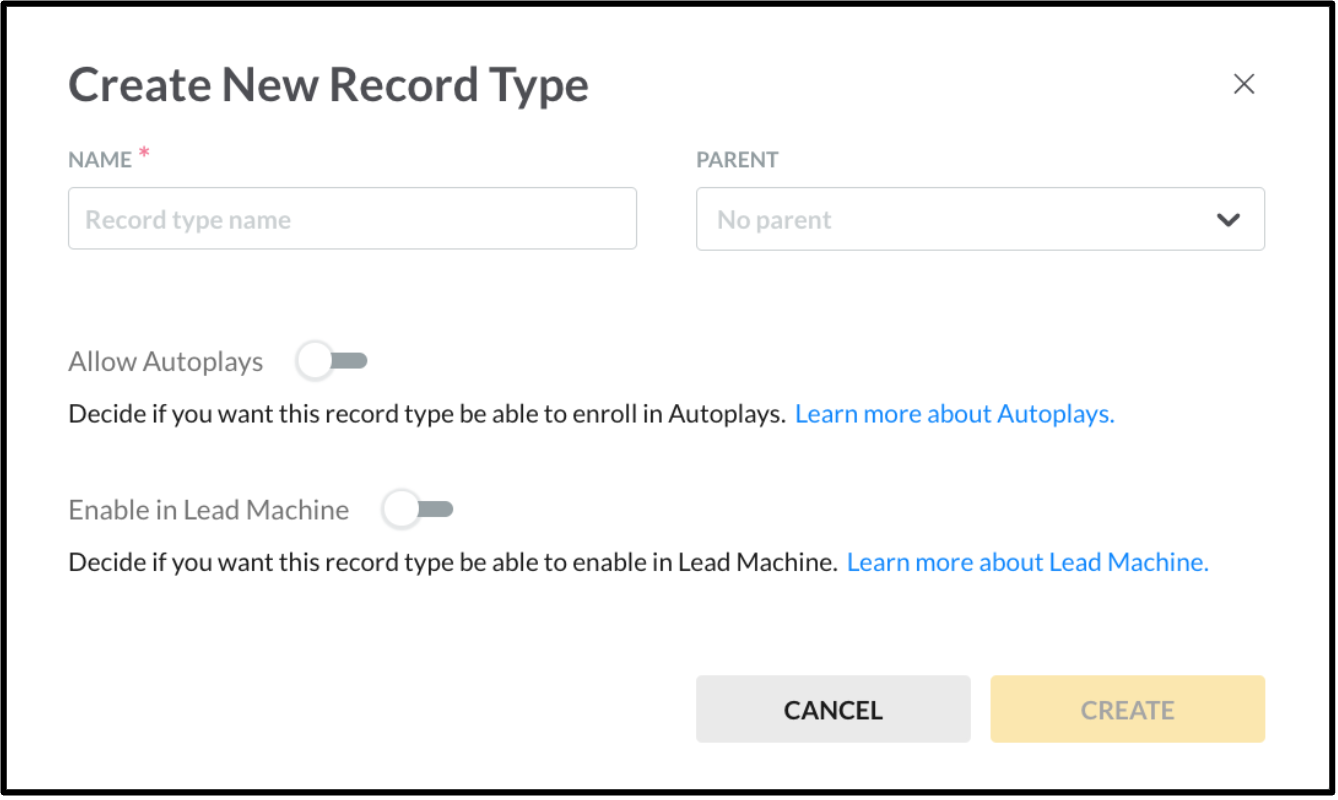Click the chevron arrow in Parent dropdown
This screenshot has height=800, width=1338.
click(1228, 220)
